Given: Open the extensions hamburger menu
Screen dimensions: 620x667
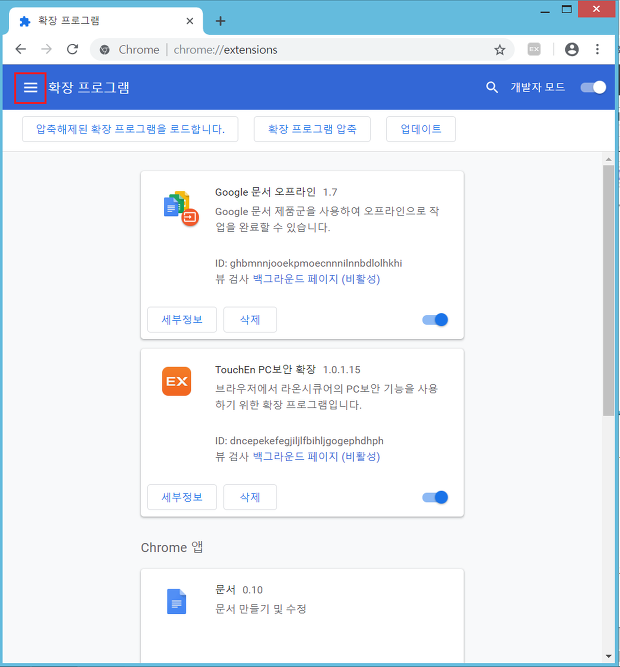Looking at the screenshot, I should click(30, 88).
